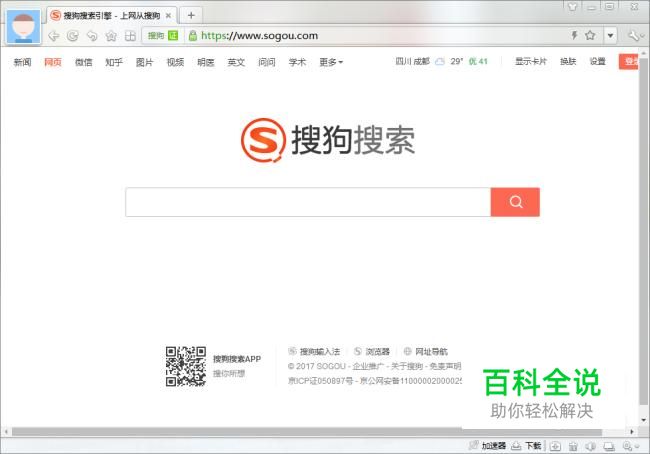This screenshot has width=650, height=454.
Task: Select the 搜狗搜索引擎 - 上网从搜狗 tab
Action: point(111,16)
